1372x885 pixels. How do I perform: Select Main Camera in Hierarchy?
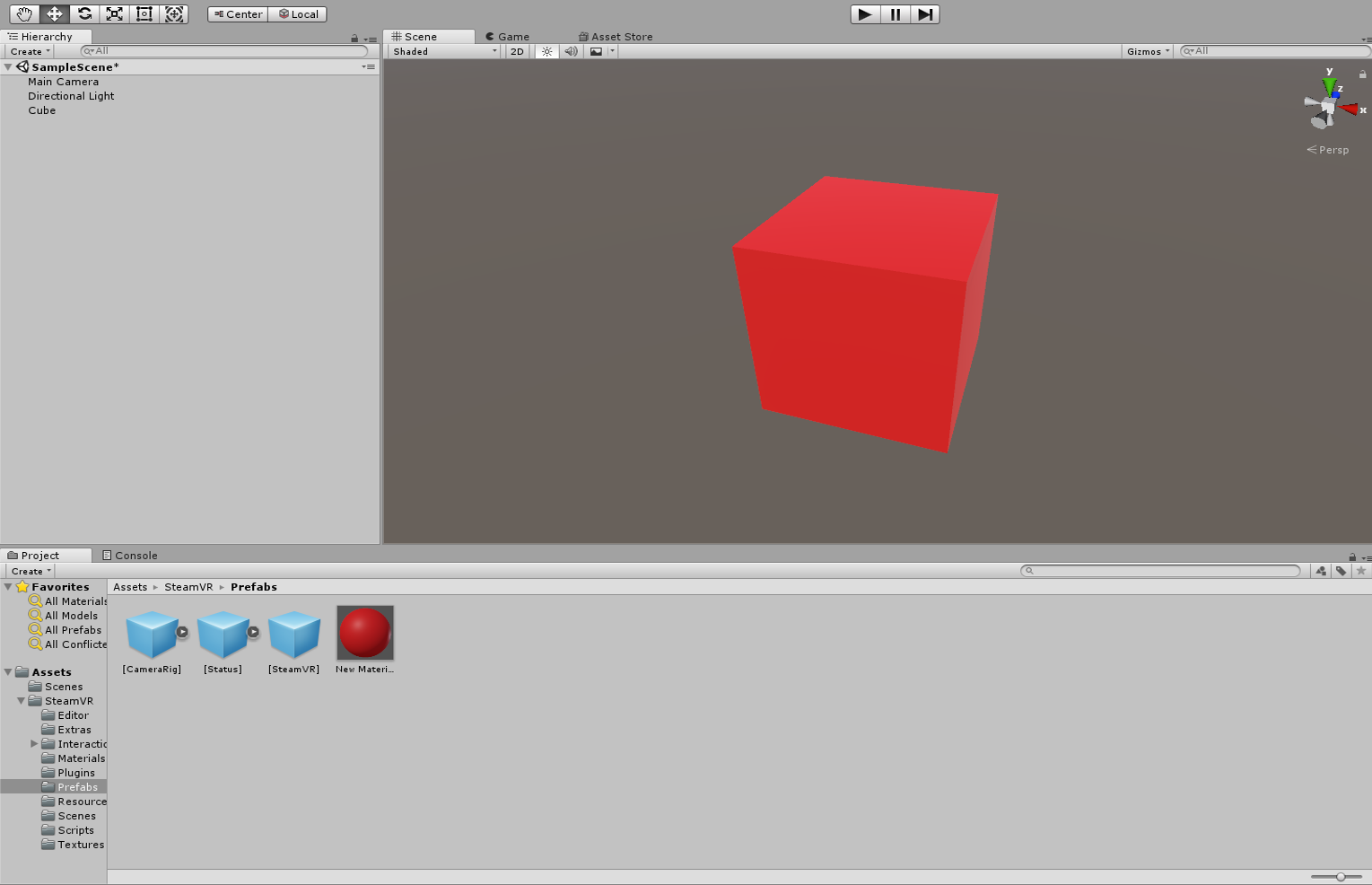pyautogui.click(x=63, y=82)
